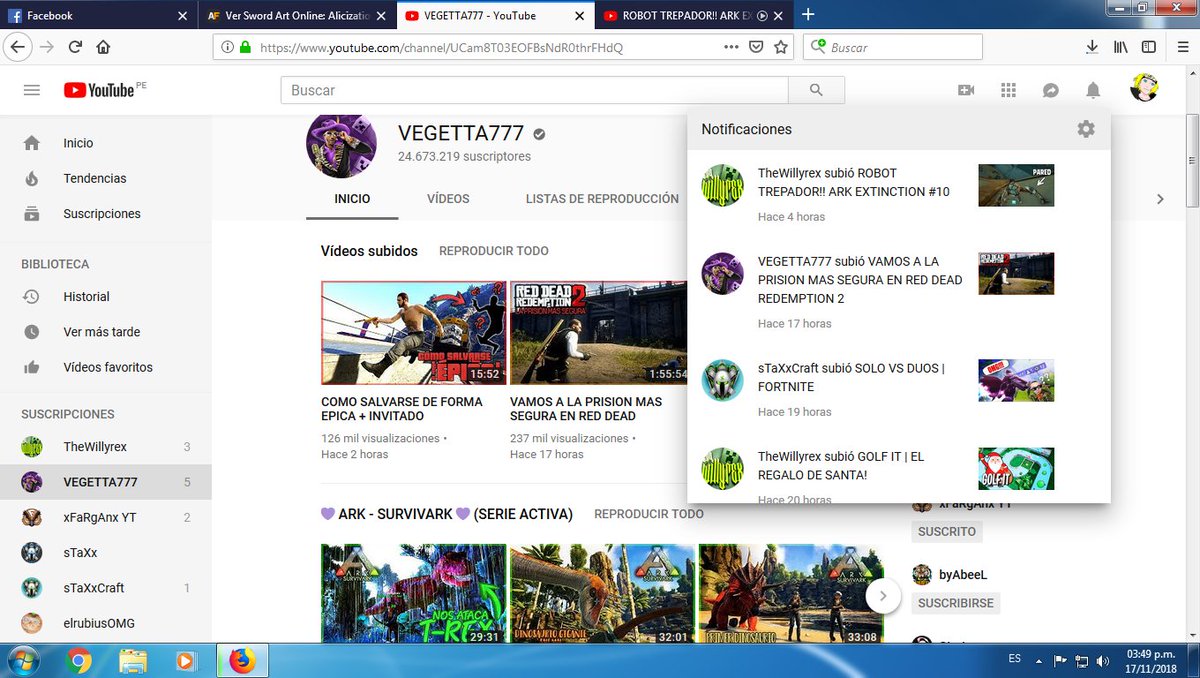
Task: Open File Explorer folder in taskbar
Action: 133,660
